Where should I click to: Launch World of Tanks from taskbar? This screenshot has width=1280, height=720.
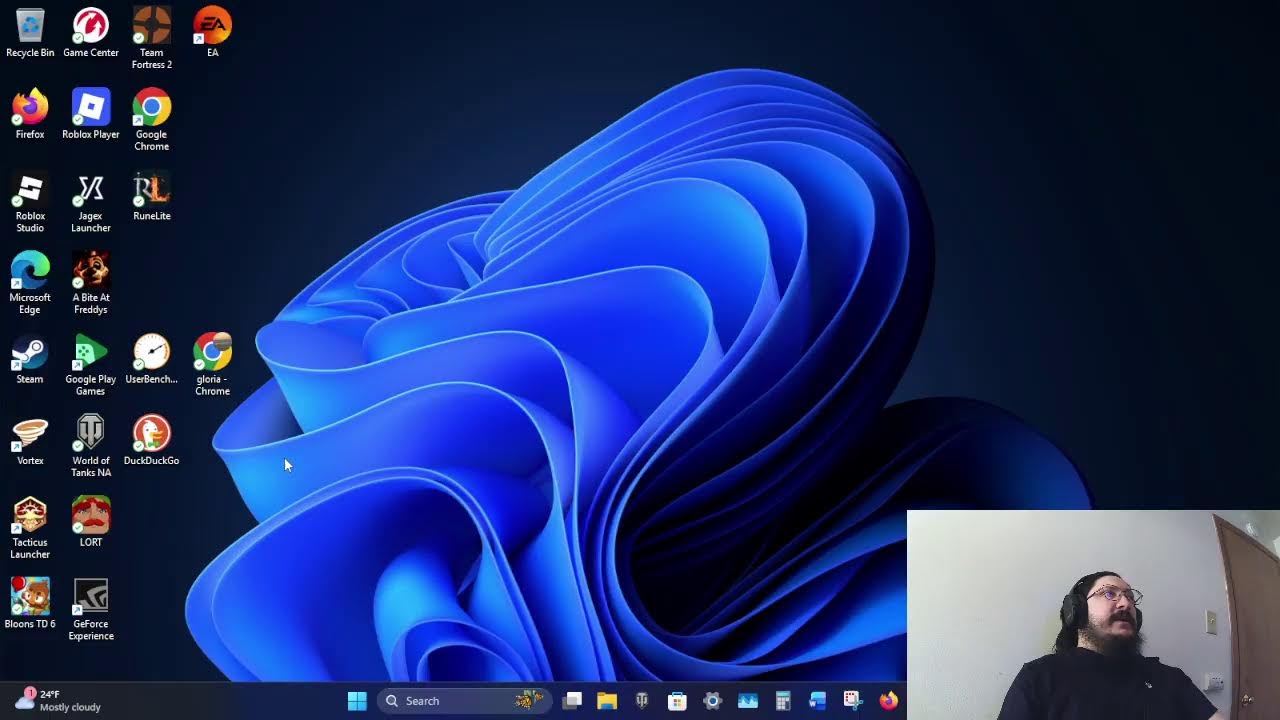(642, 701)
